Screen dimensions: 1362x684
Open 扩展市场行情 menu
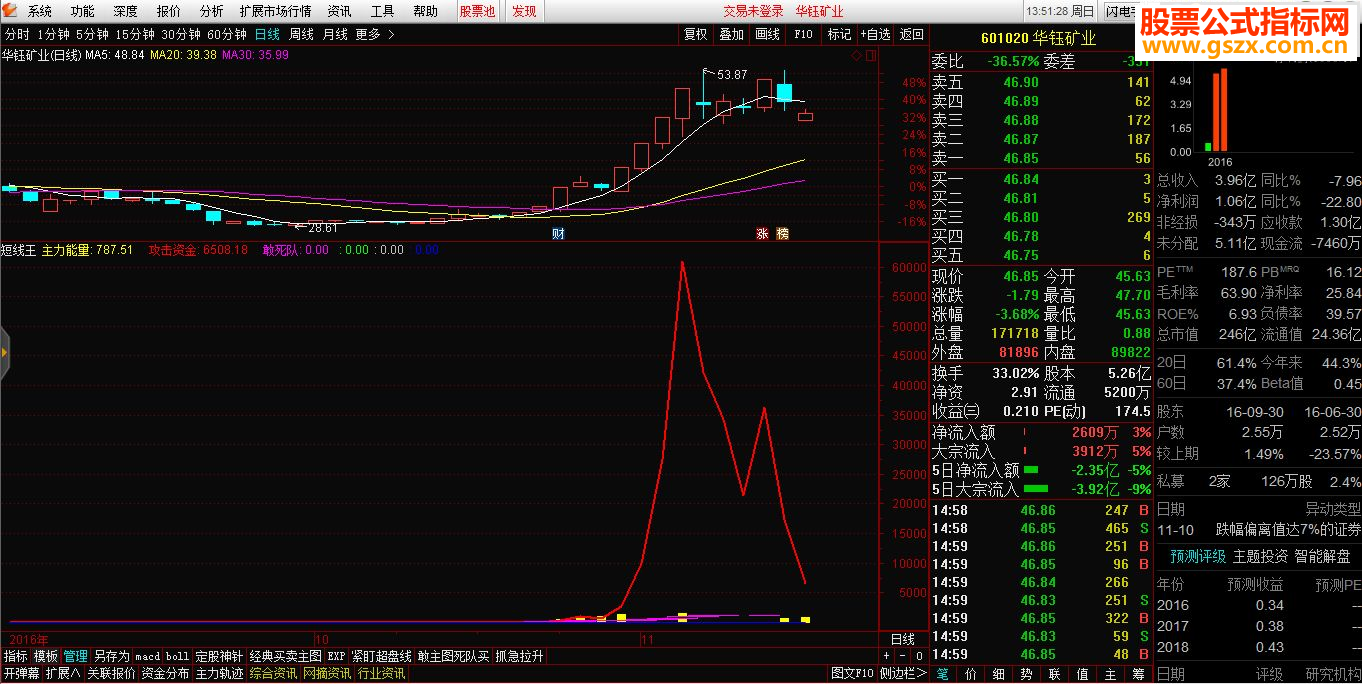[x=275, y=12]
